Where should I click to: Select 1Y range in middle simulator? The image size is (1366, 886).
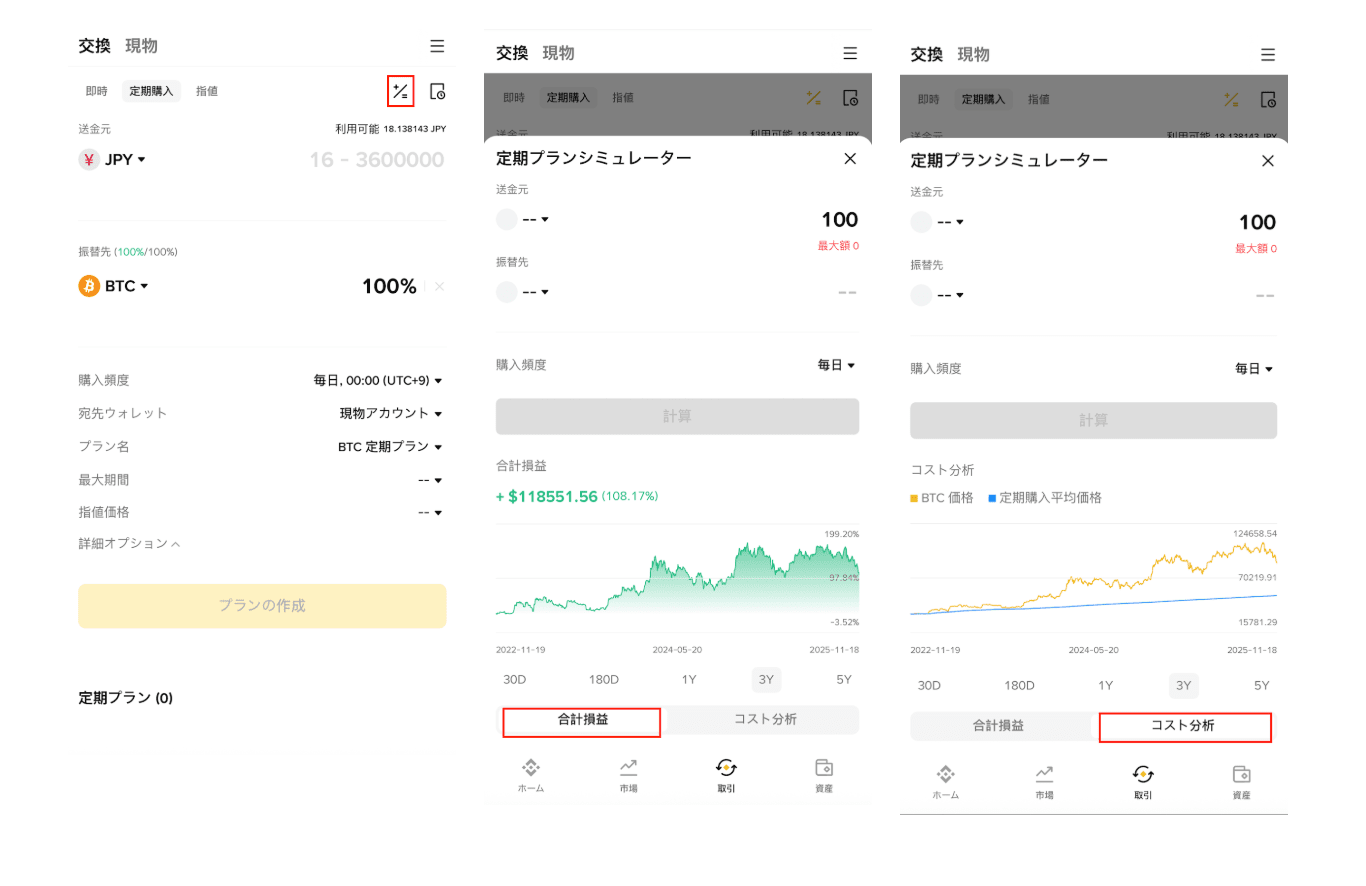(689, 680)
